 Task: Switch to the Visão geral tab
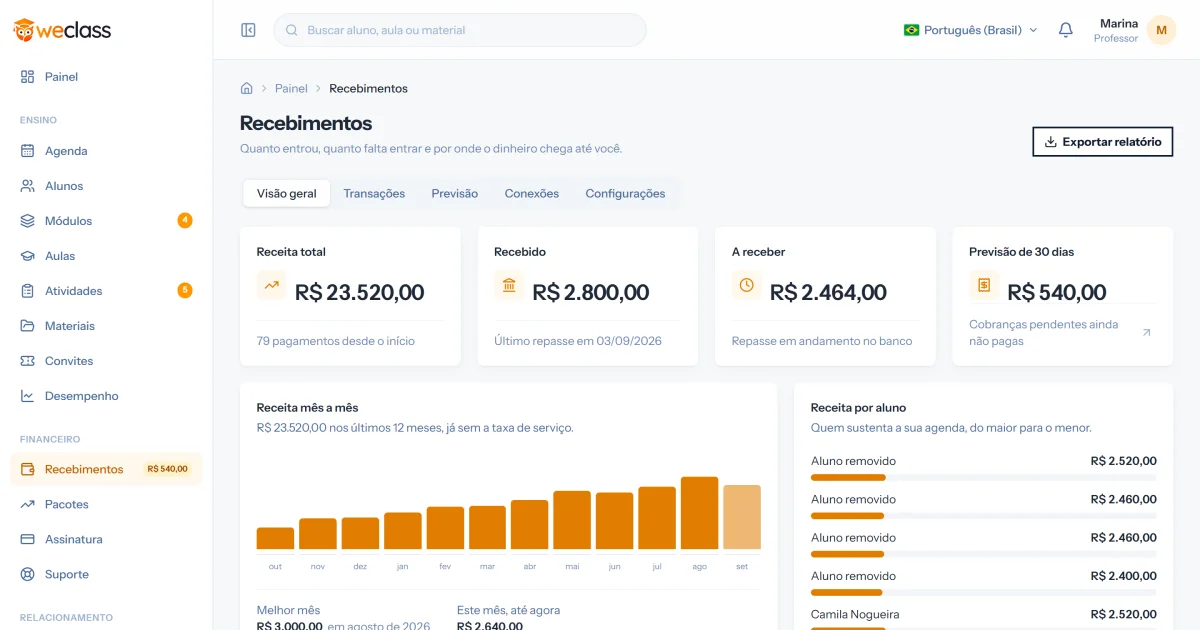[287, 194]
